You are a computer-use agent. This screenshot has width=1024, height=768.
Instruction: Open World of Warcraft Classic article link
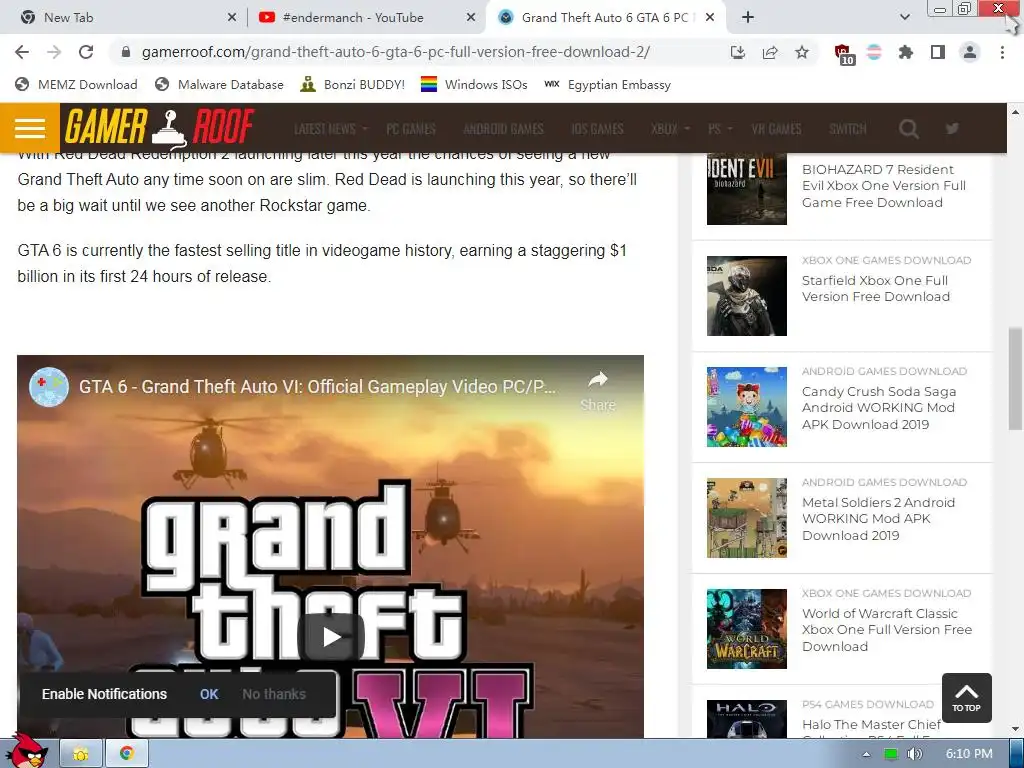(886, 630)
